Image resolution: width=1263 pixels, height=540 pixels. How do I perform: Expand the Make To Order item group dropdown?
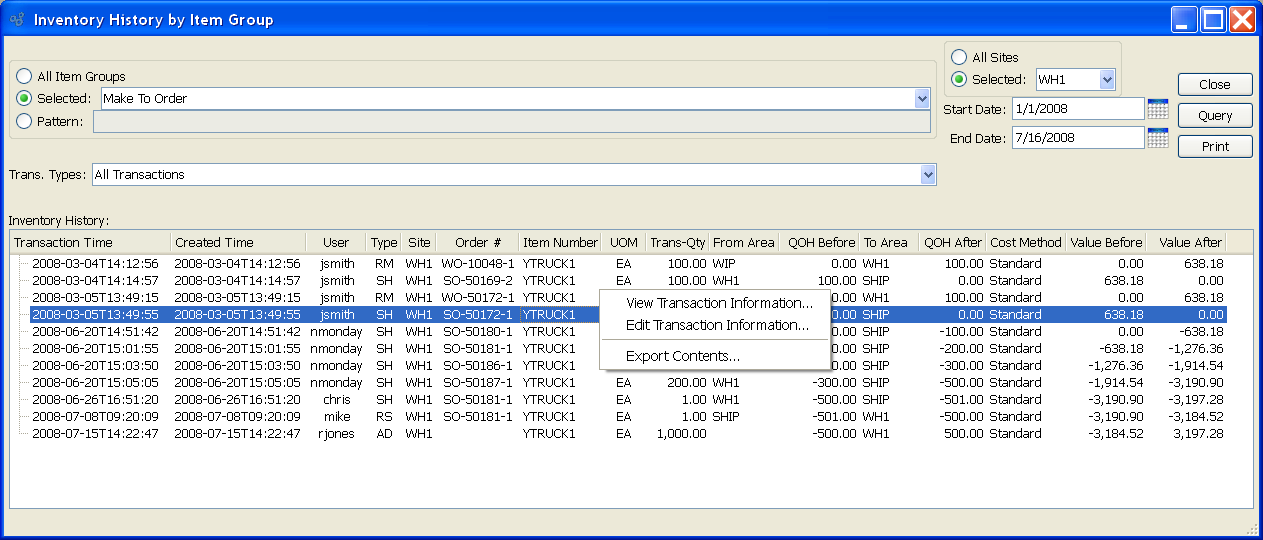pos(922,99)
